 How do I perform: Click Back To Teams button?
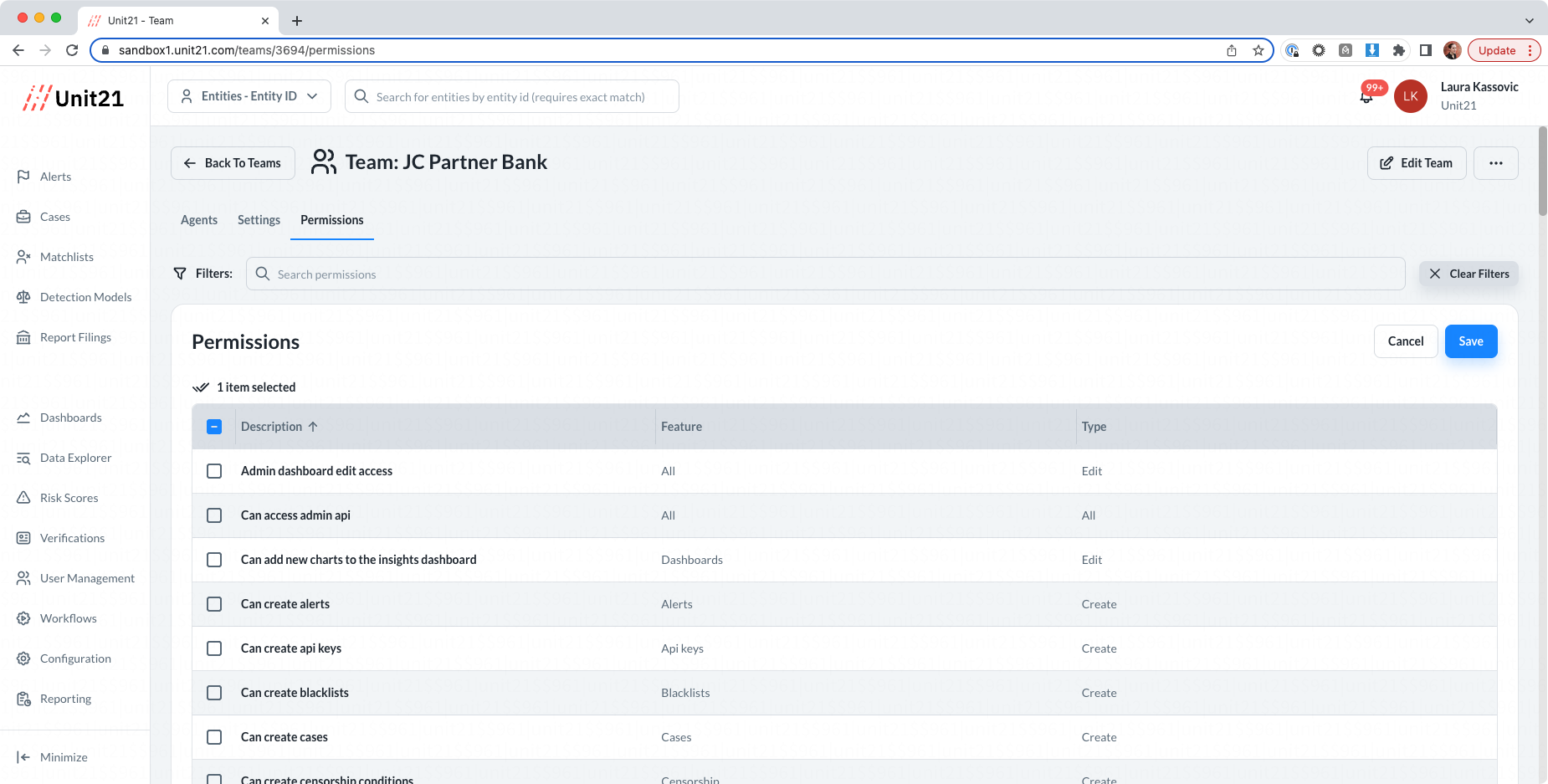233,163
